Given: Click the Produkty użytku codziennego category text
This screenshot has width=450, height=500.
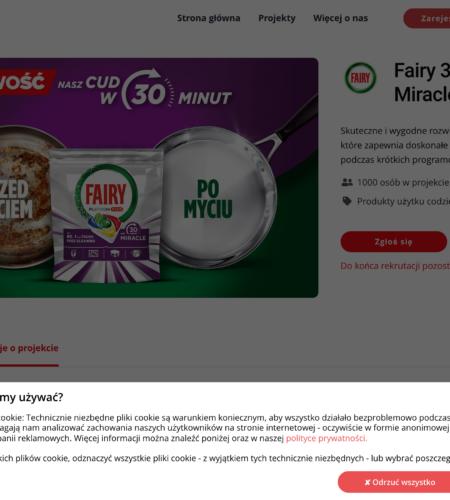Looking at the screenshot, I should pos(404,201).
